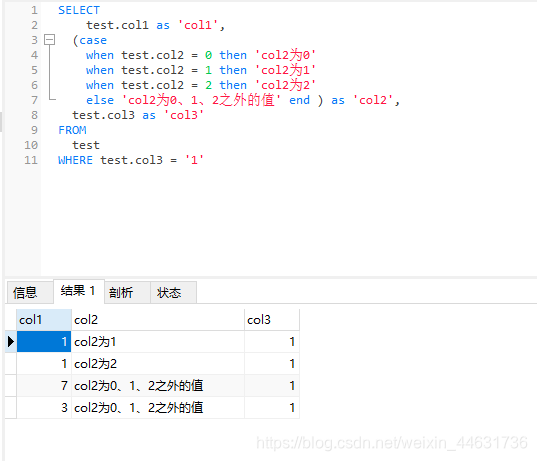Click line number 11 in the gutter

click(31, 160)
